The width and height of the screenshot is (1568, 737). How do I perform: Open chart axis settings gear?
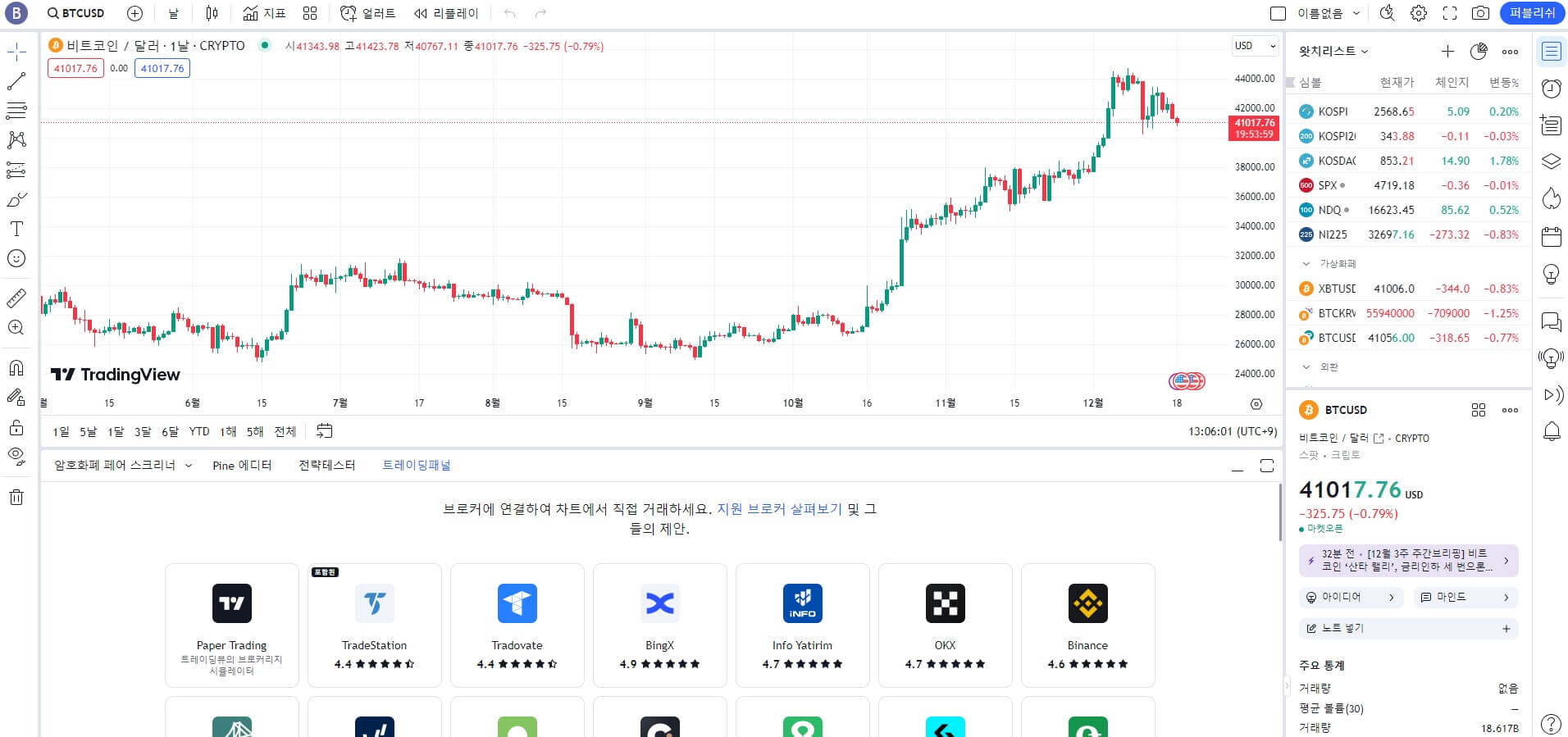[x=1256, y=403]
